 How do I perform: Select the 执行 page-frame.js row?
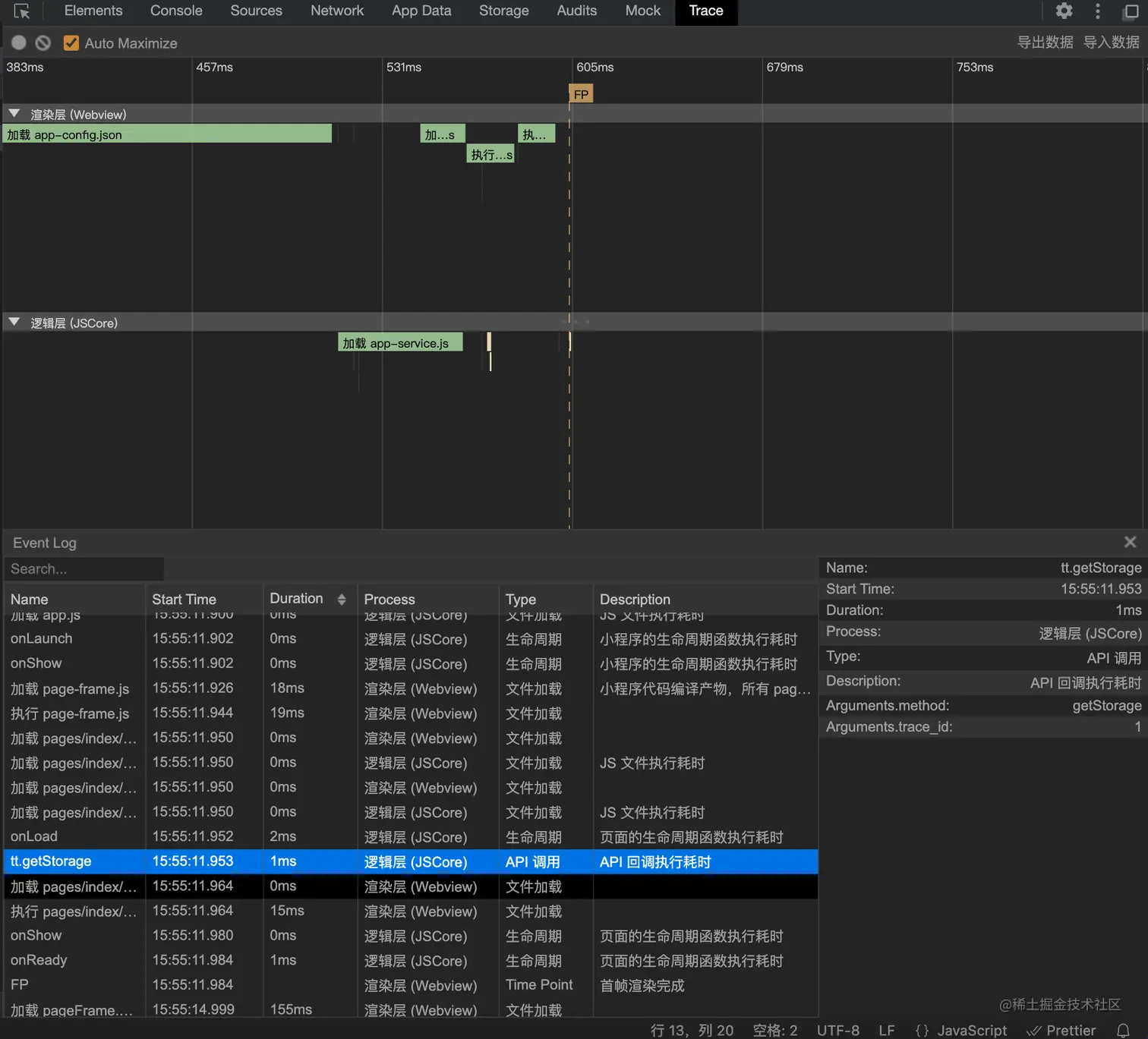tap(411, 713)
